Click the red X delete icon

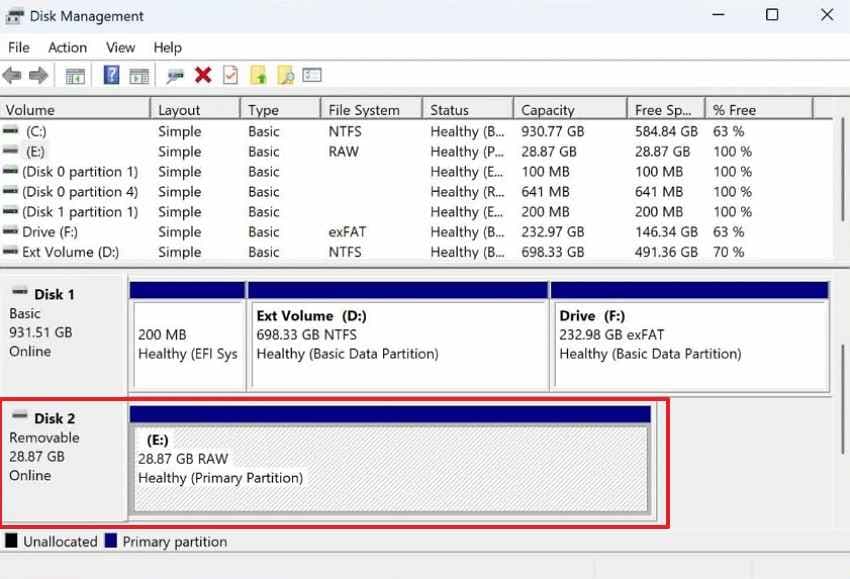203,75
